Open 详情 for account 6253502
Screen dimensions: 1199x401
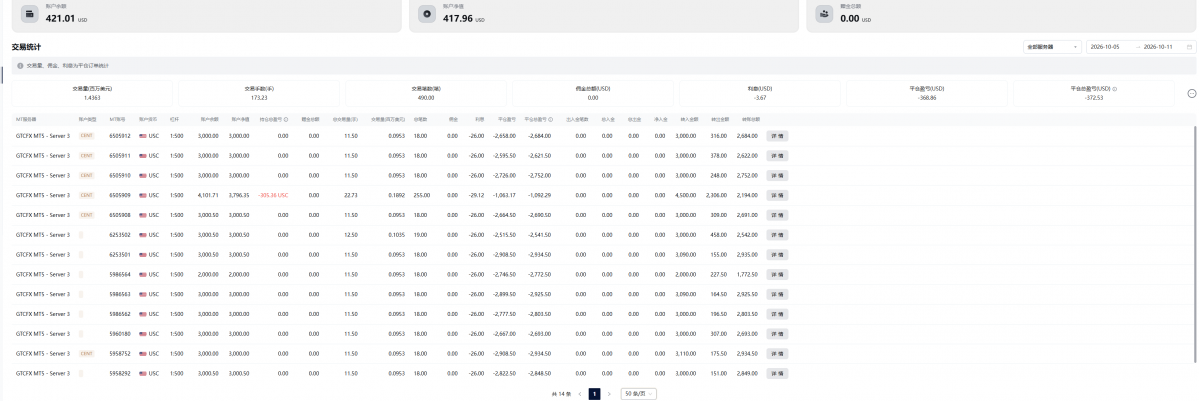[x=778, y=235]
